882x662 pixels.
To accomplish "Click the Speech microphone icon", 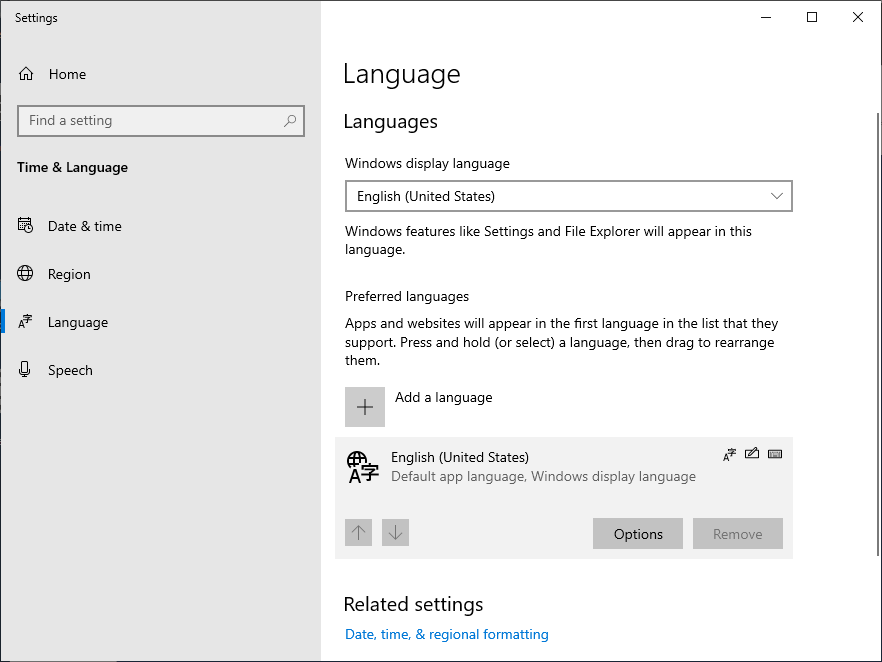I will pos(25,370).
